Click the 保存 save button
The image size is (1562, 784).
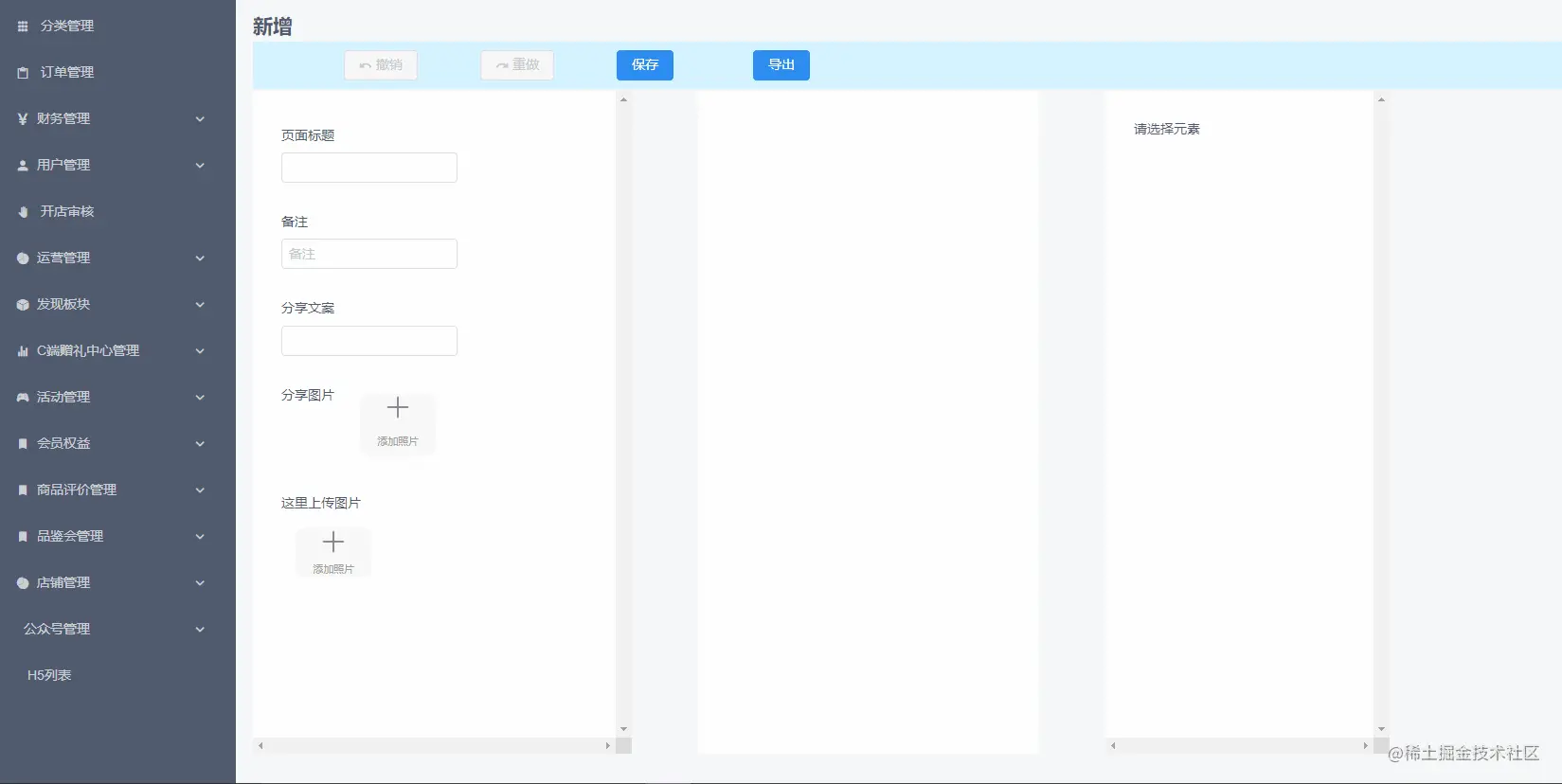645,65
